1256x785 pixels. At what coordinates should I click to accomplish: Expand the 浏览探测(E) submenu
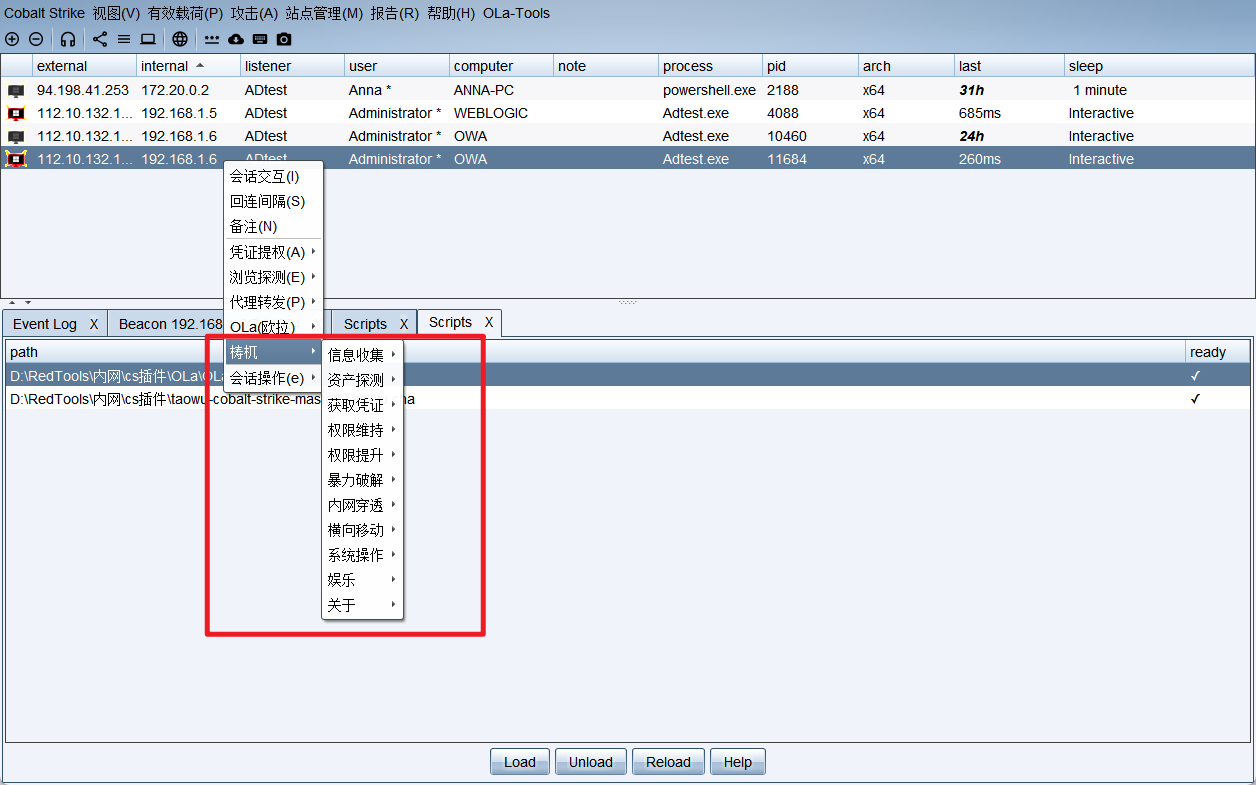273,277
